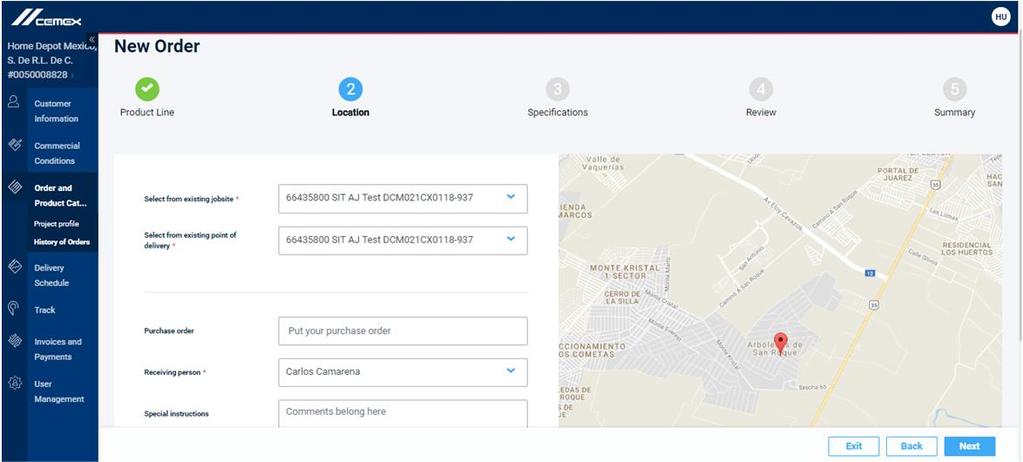Click the Purchase order input field
Screen dimensions: 1023x462
pyautogui.click(x=403, y=331)
